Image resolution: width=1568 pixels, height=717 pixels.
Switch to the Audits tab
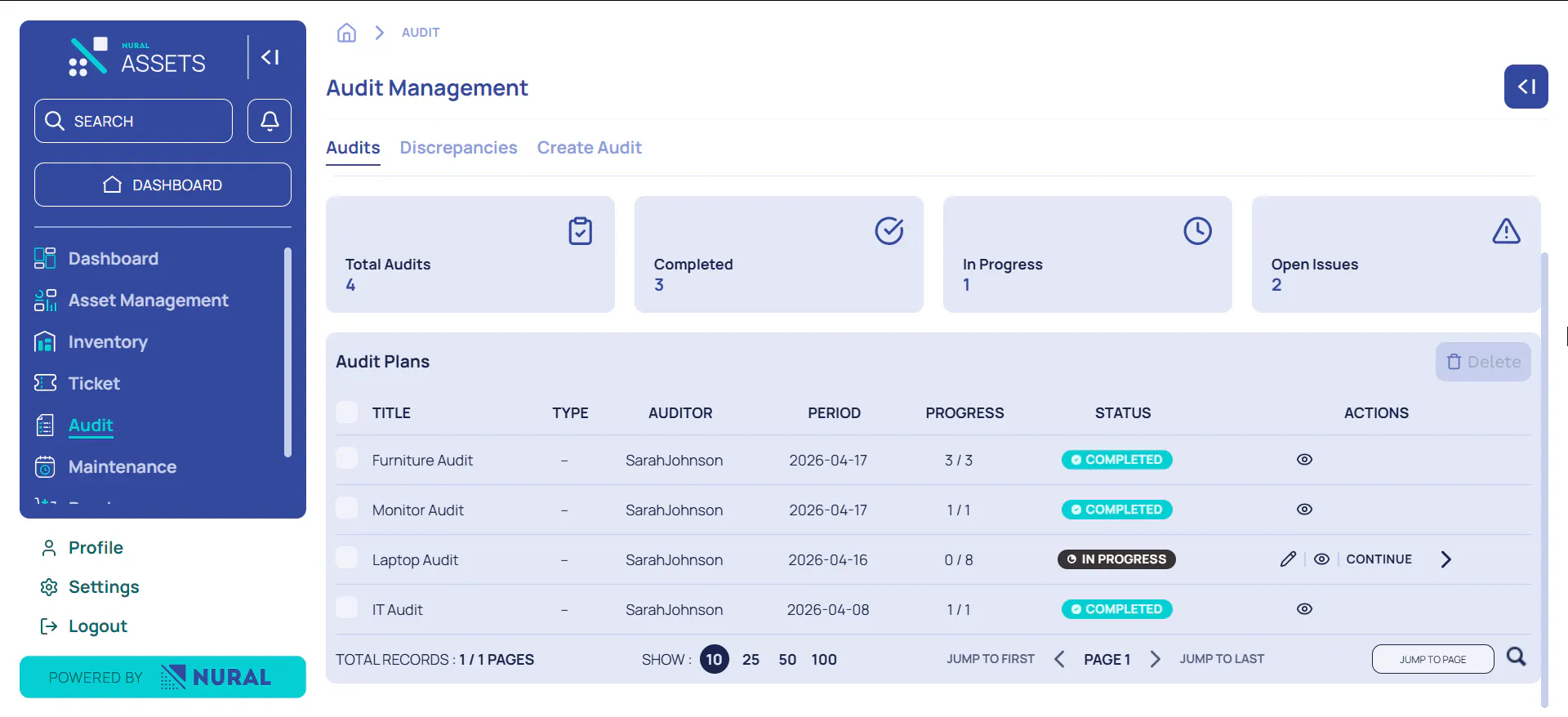coord(353,148)
